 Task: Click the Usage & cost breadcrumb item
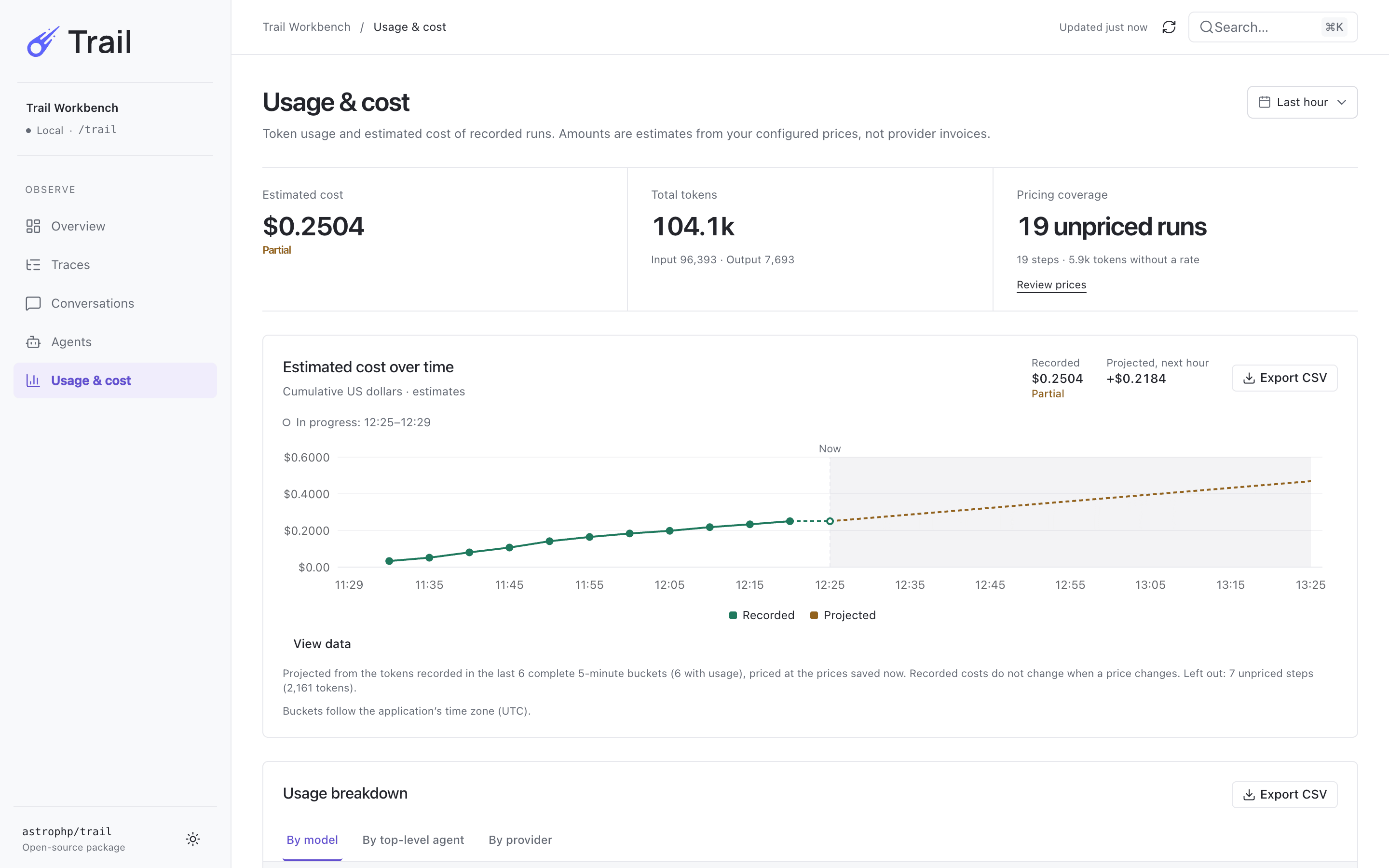(x=409, y=27)
